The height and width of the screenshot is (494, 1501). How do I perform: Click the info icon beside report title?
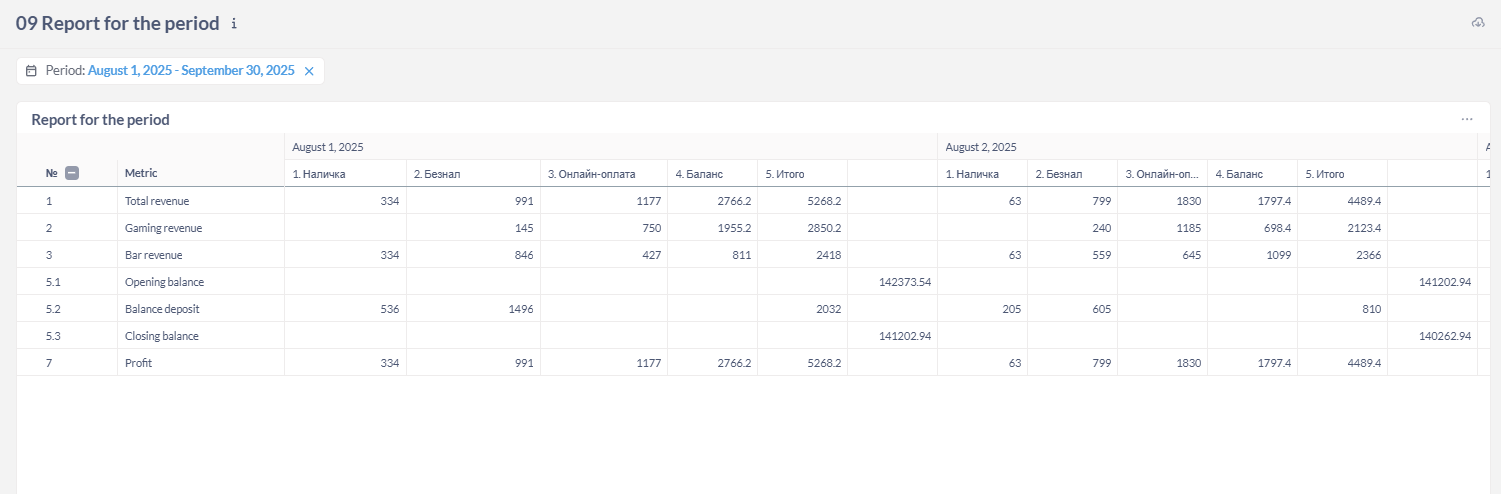pos(234,24)
